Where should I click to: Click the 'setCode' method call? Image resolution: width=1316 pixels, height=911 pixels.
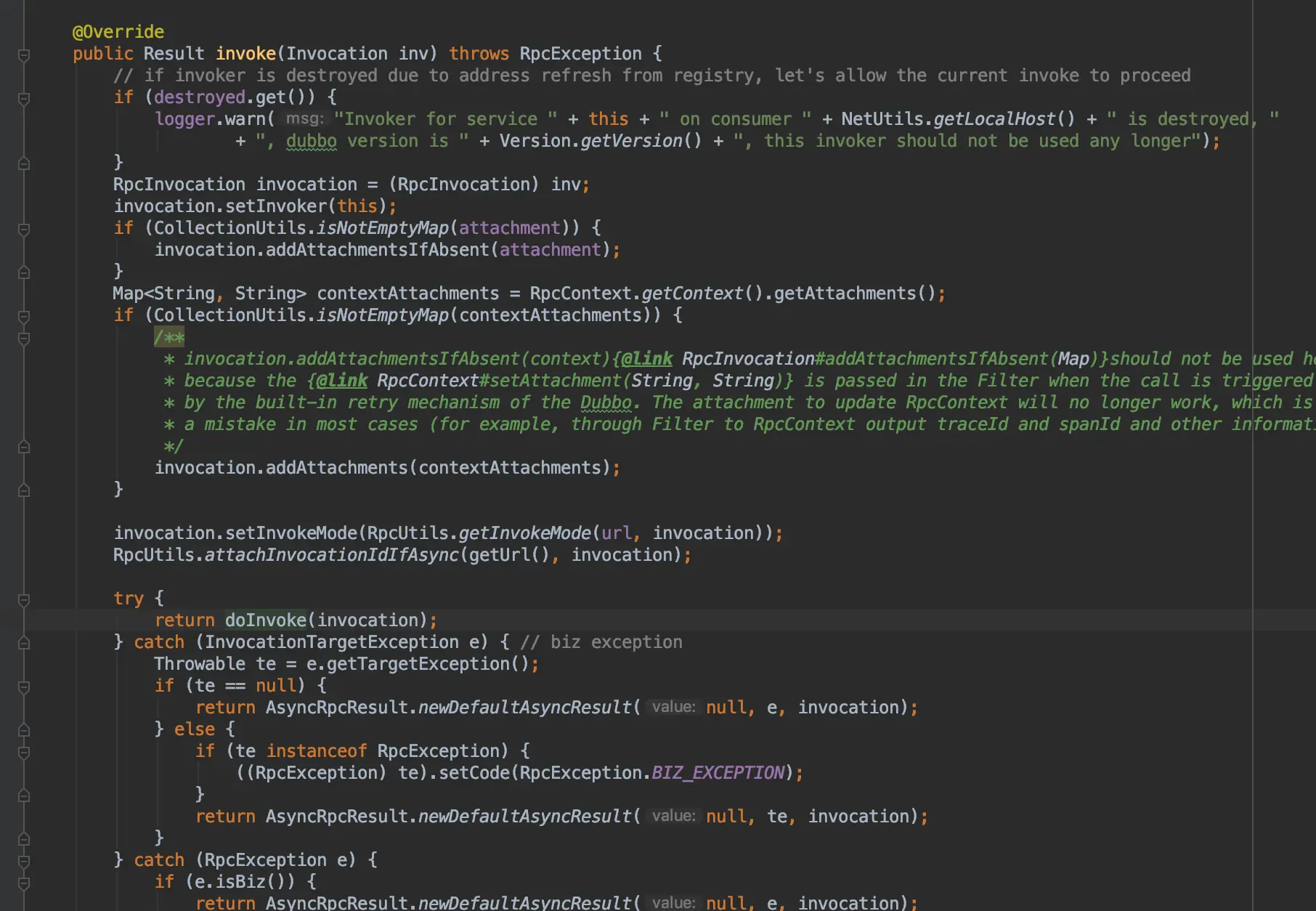474,773
